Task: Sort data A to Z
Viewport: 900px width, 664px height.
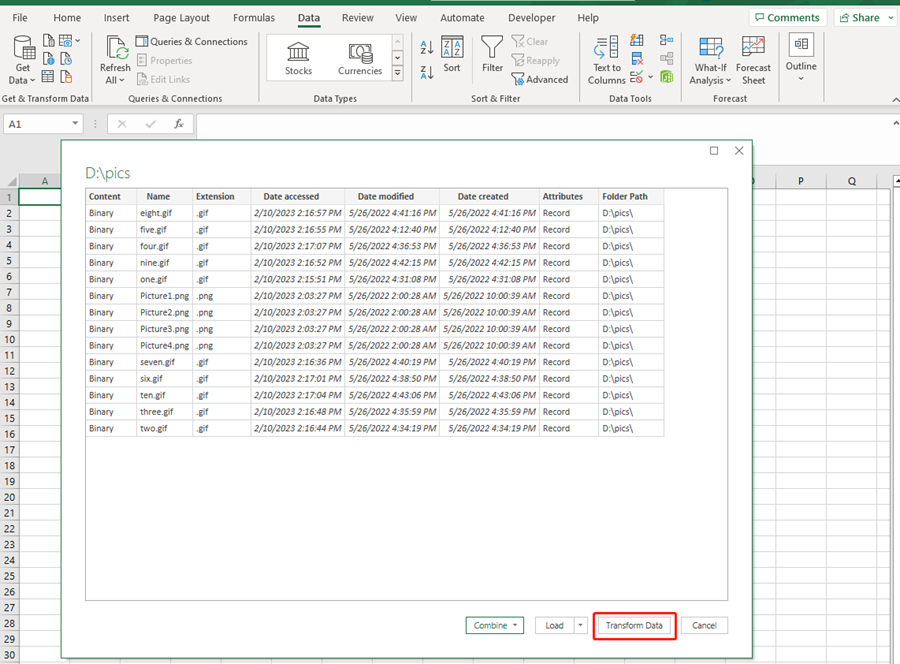Action: pyautogui.click(x=426, y=46)
